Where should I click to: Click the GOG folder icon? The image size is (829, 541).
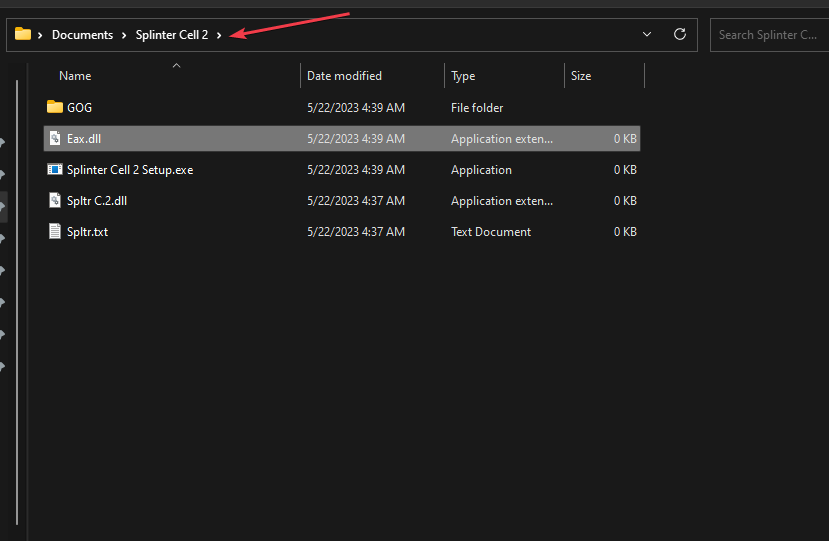55,107
